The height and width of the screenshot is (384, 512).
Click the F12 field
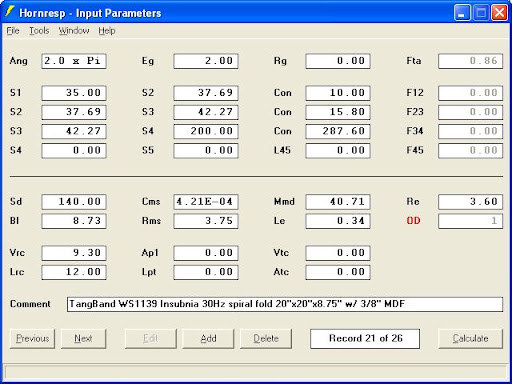[470, 93]
